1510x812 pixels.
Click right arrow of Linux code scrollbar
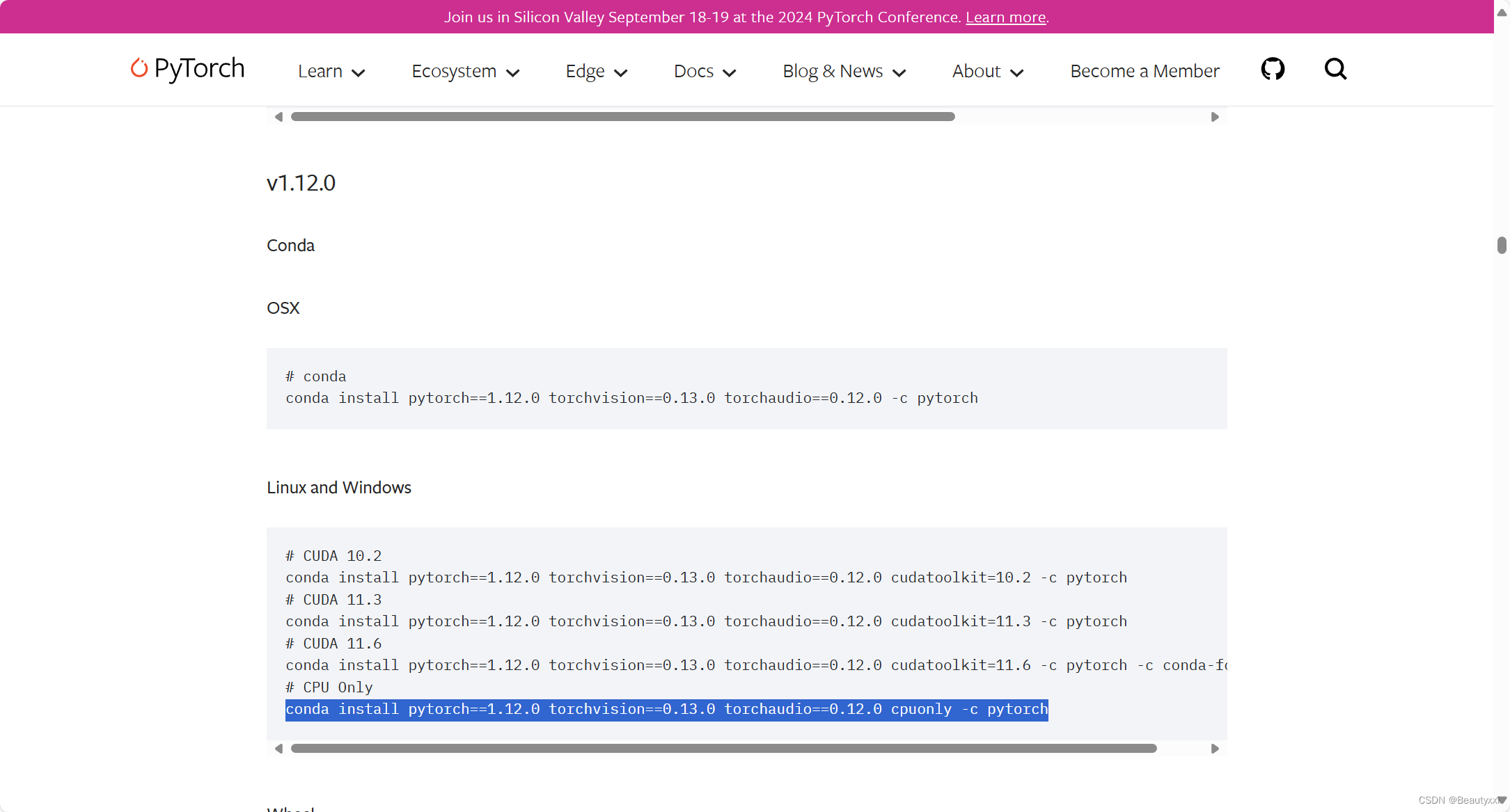tap(1215, 749)
